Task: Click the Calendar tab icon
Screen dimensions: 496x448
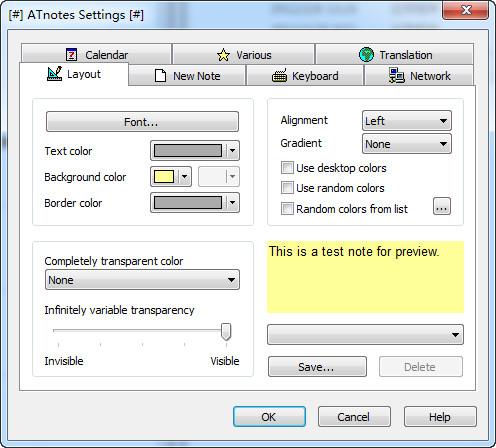Action: click(x=71, y=55)
